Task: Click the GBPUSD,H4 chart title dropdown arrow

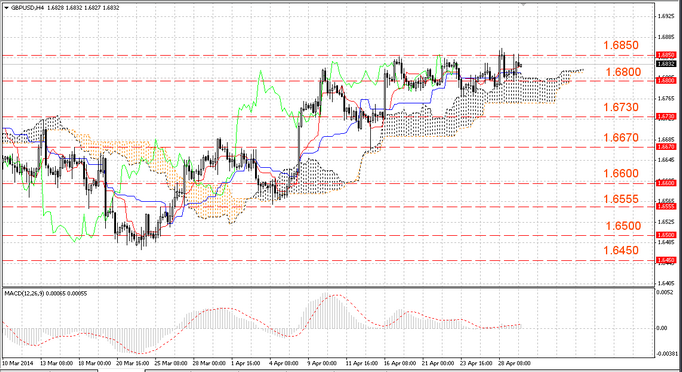Action: [6, 8]
